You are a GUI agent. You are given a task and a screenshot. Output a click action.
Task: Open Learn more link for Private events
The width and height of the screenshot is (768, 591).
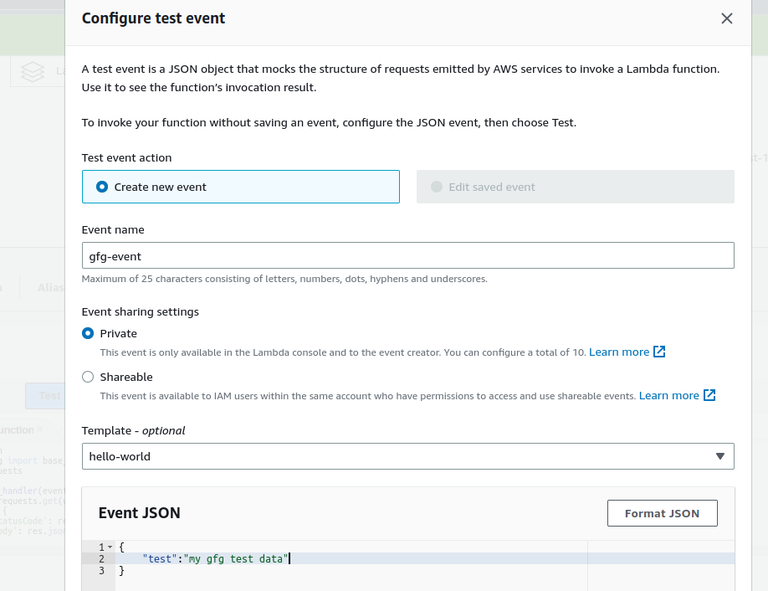point(619,352)
